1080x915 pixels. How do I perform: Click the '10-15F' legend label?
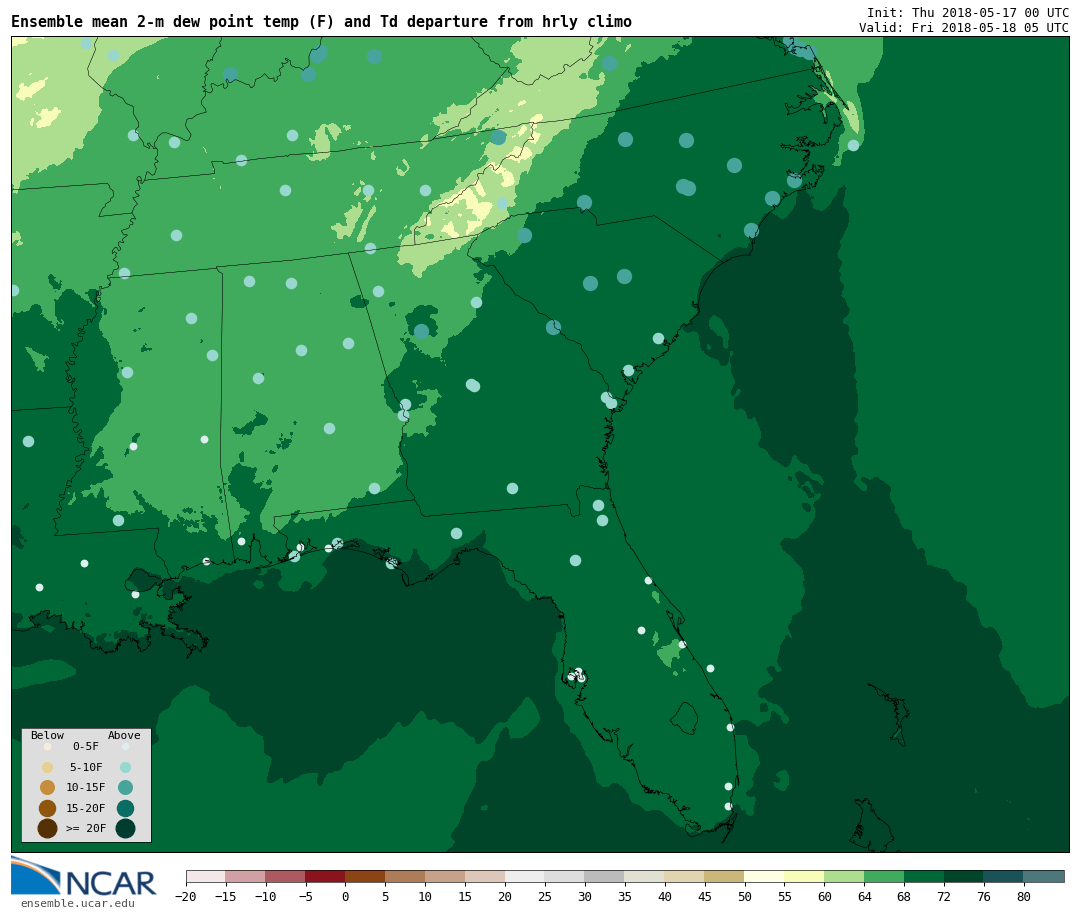(86, 787)
